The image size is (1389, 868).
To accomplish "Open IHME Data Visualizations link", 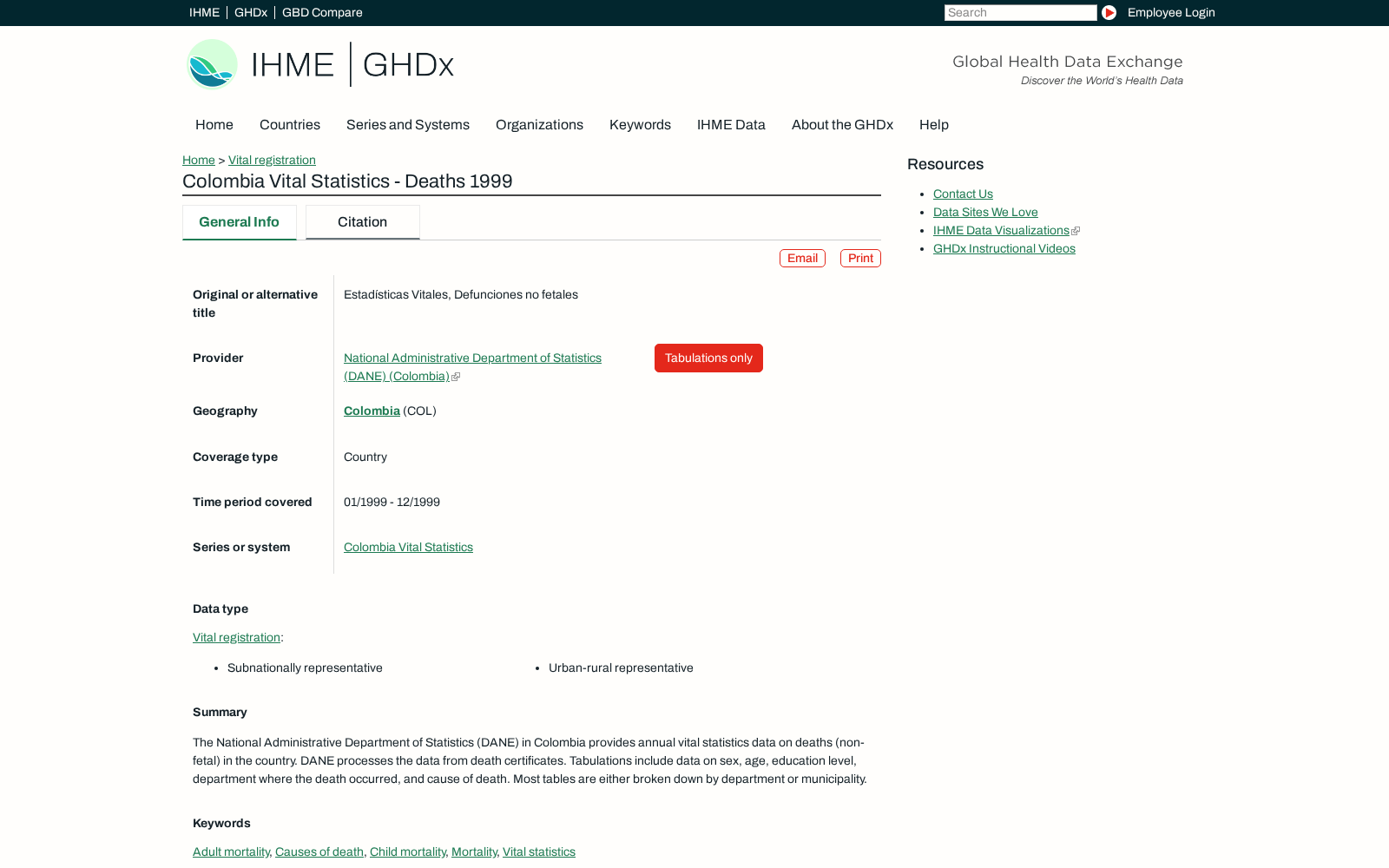I will pyautogui.click(x=1001, y=231).
